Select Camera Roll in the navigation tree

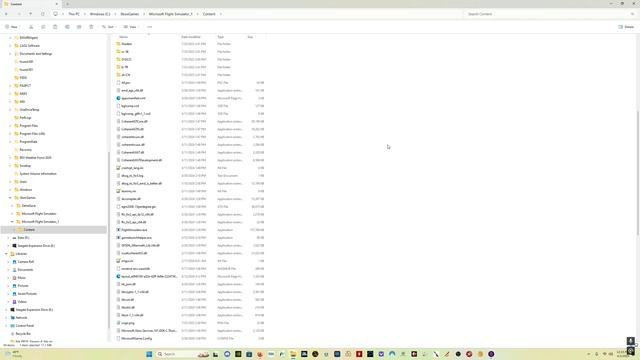pyautogui.click(x=26, y=262)
